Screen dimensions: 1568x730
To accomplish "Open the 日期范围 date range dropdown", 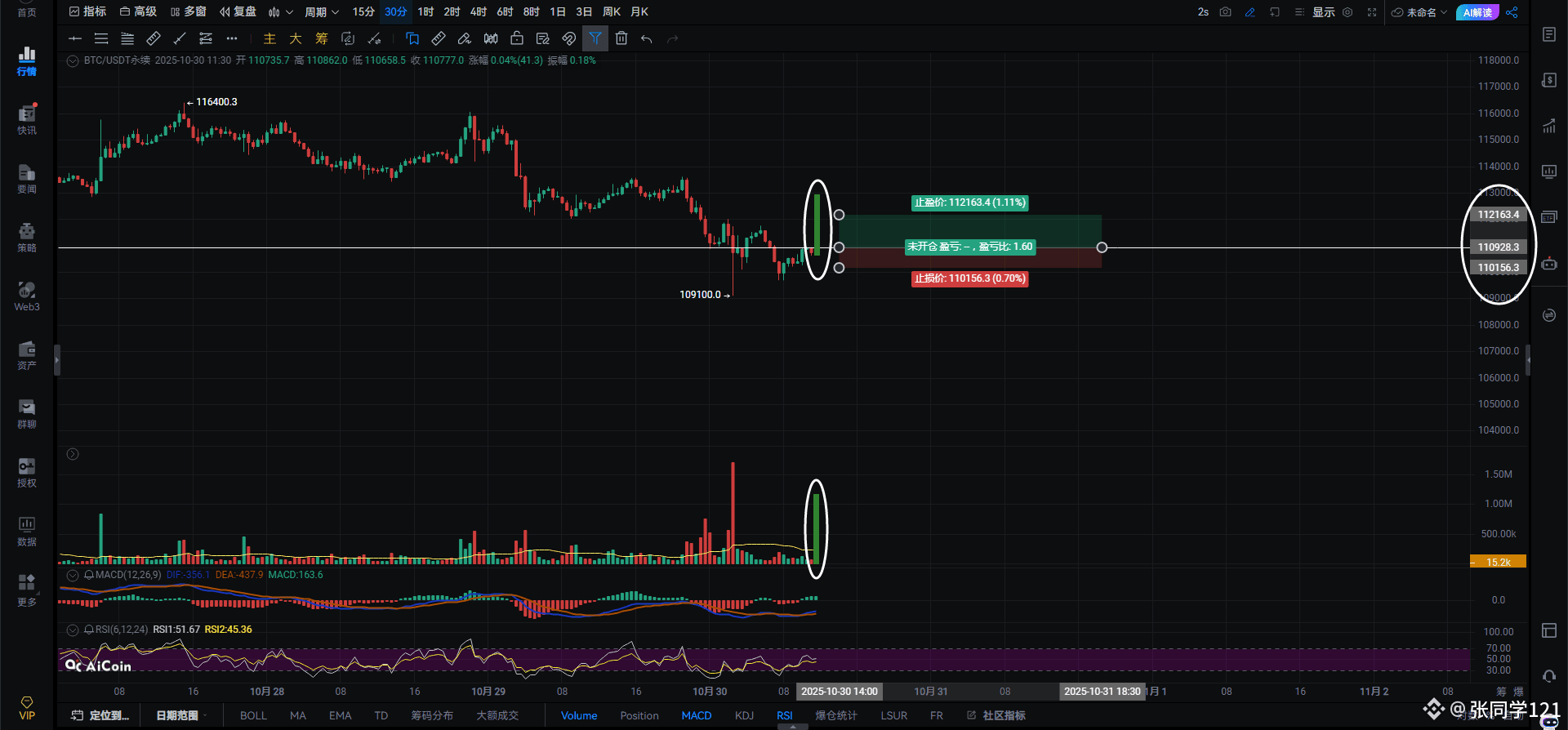I will tap(180, 715).
